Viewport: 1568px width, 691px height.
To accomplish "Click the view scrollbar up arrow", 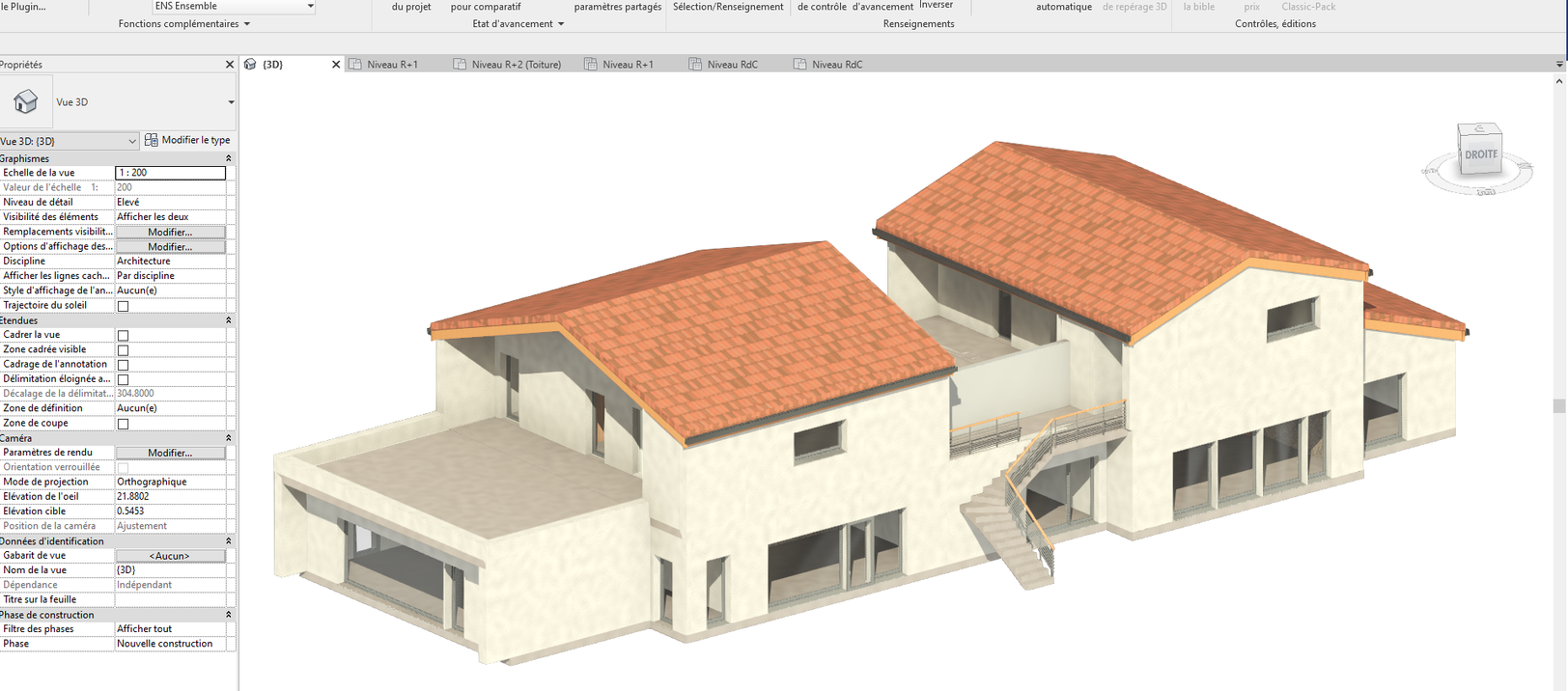I will point(1559,81).
